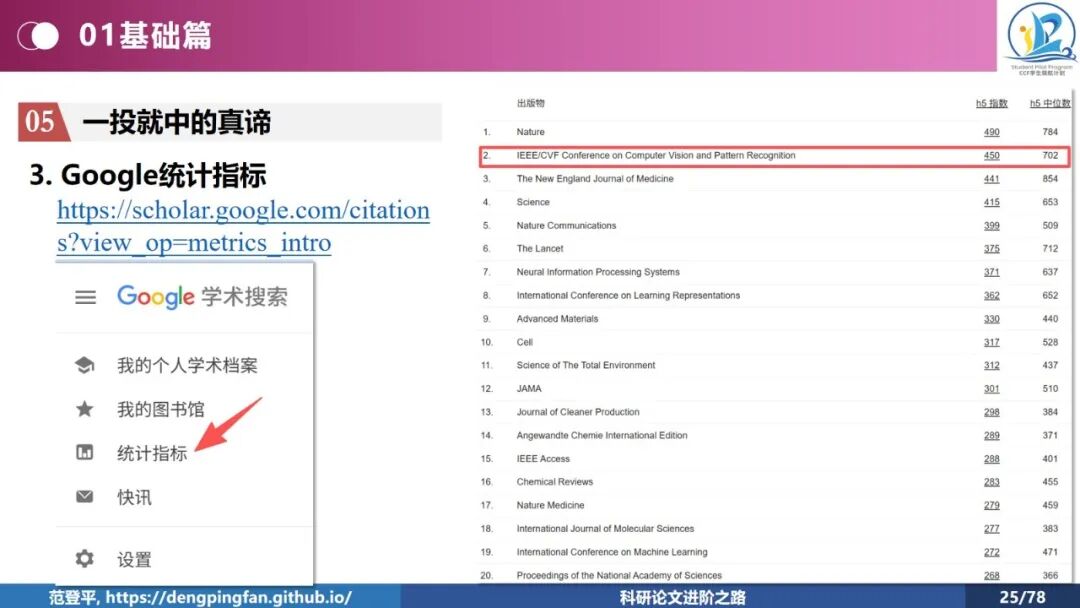
Task: Open the Google Scholar hamburger menu
Action: (85, 297)
